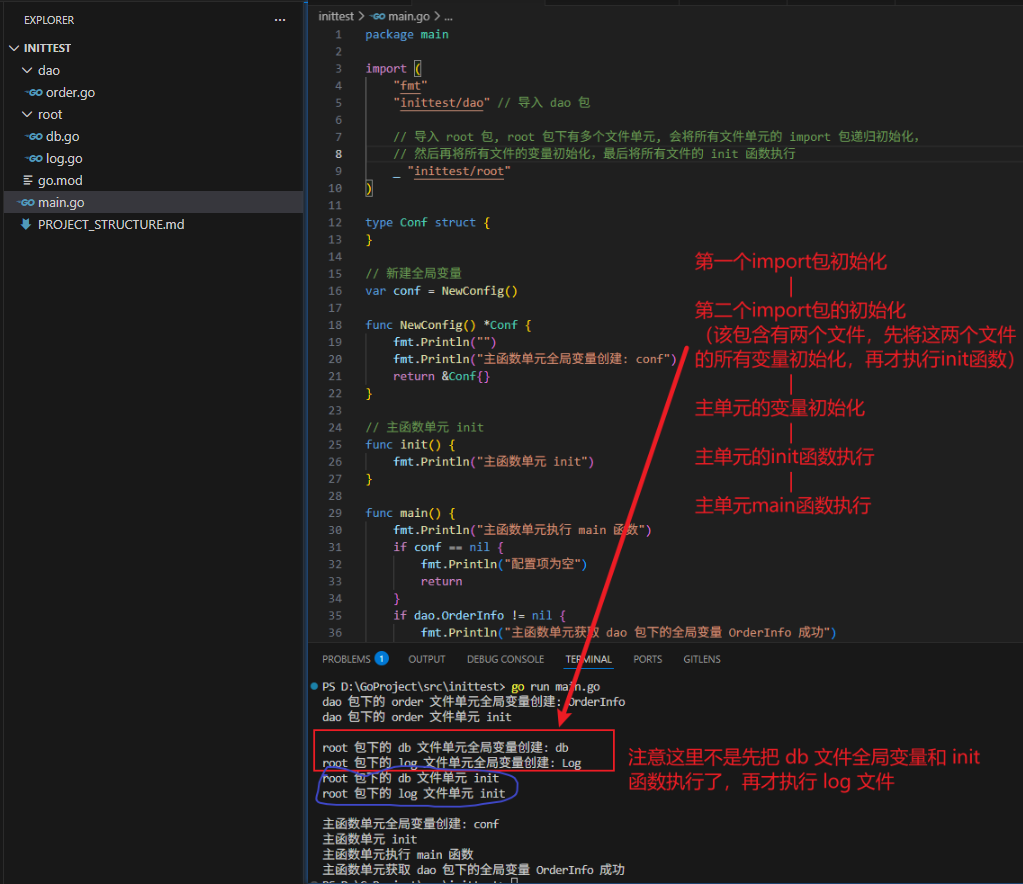Collapse the INITTEST root folder chevron

click(14, 48)
